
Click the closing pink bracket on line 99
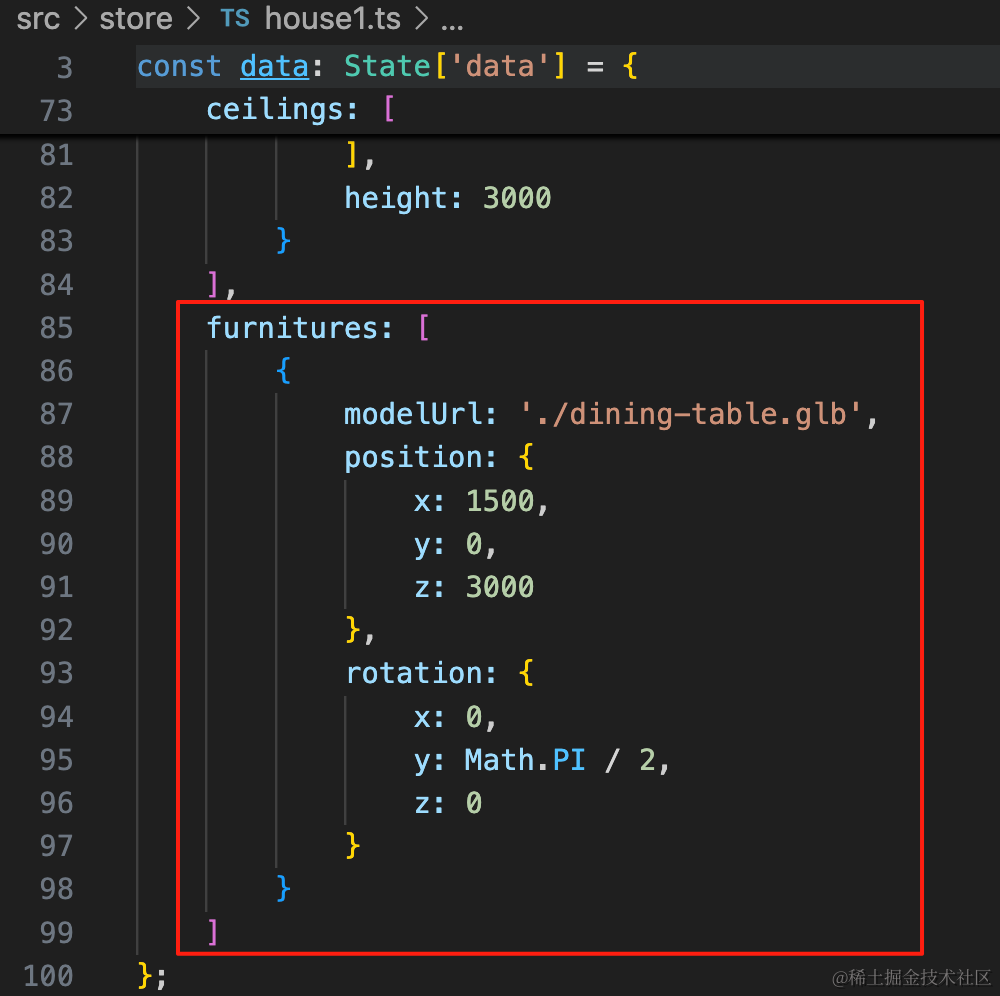coord(213,932)
